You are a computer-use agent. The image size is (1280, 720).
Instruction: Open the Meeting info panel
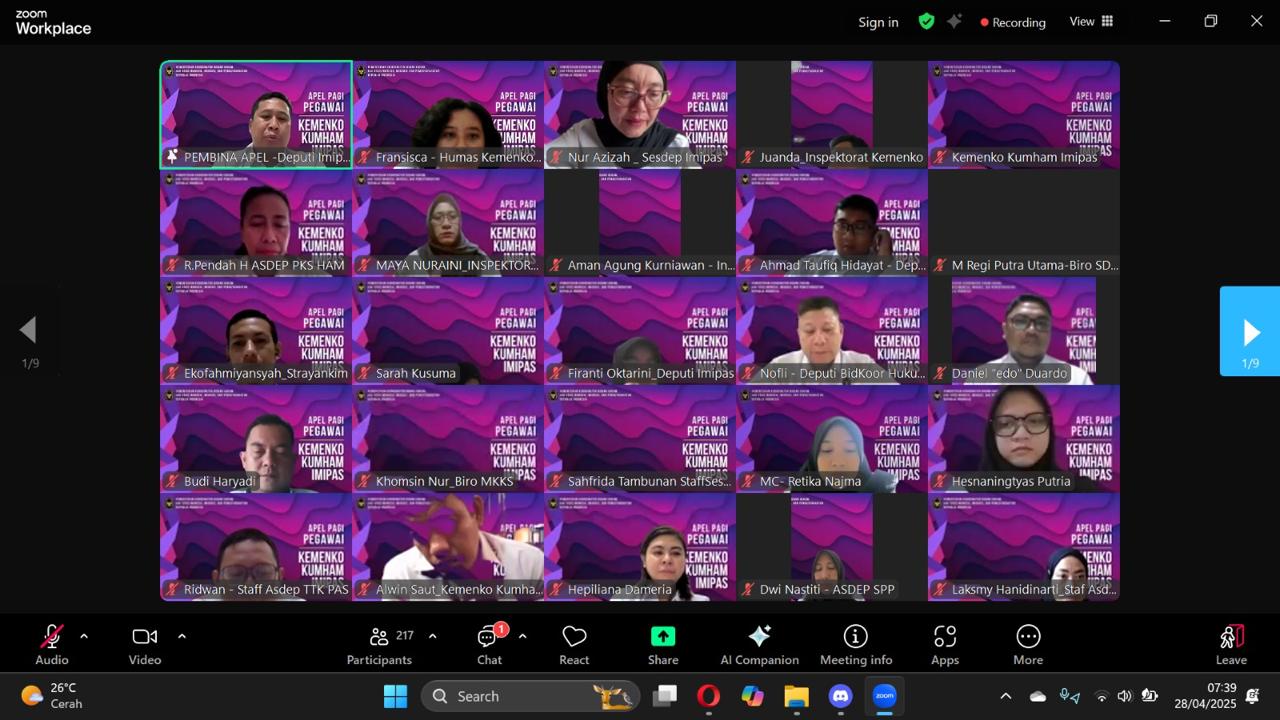[855, 645]
